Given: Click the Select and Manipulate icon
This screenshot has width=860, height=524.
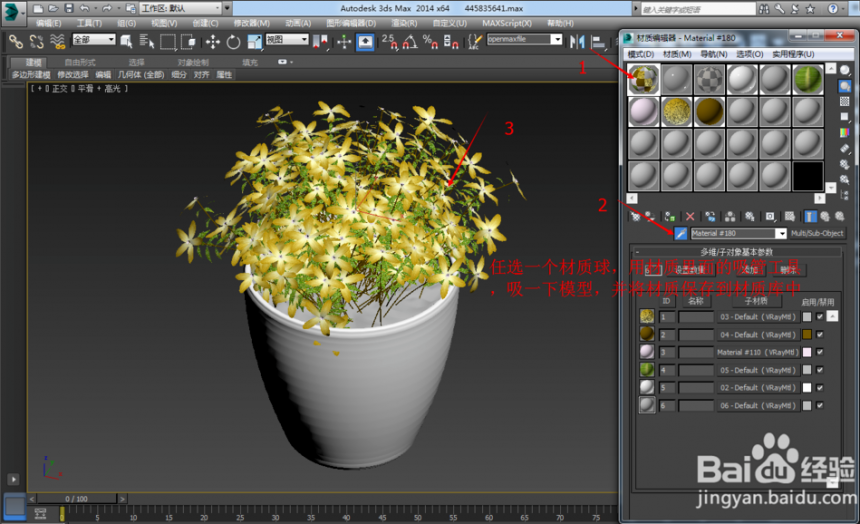Looking at the screenshot, I should [x=344, y=42].
